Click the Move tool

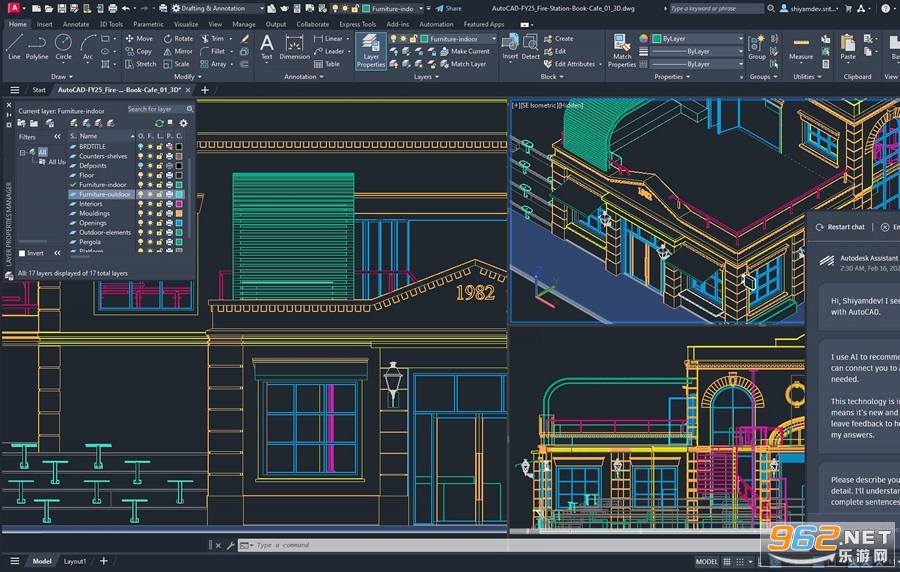point(139,38)
